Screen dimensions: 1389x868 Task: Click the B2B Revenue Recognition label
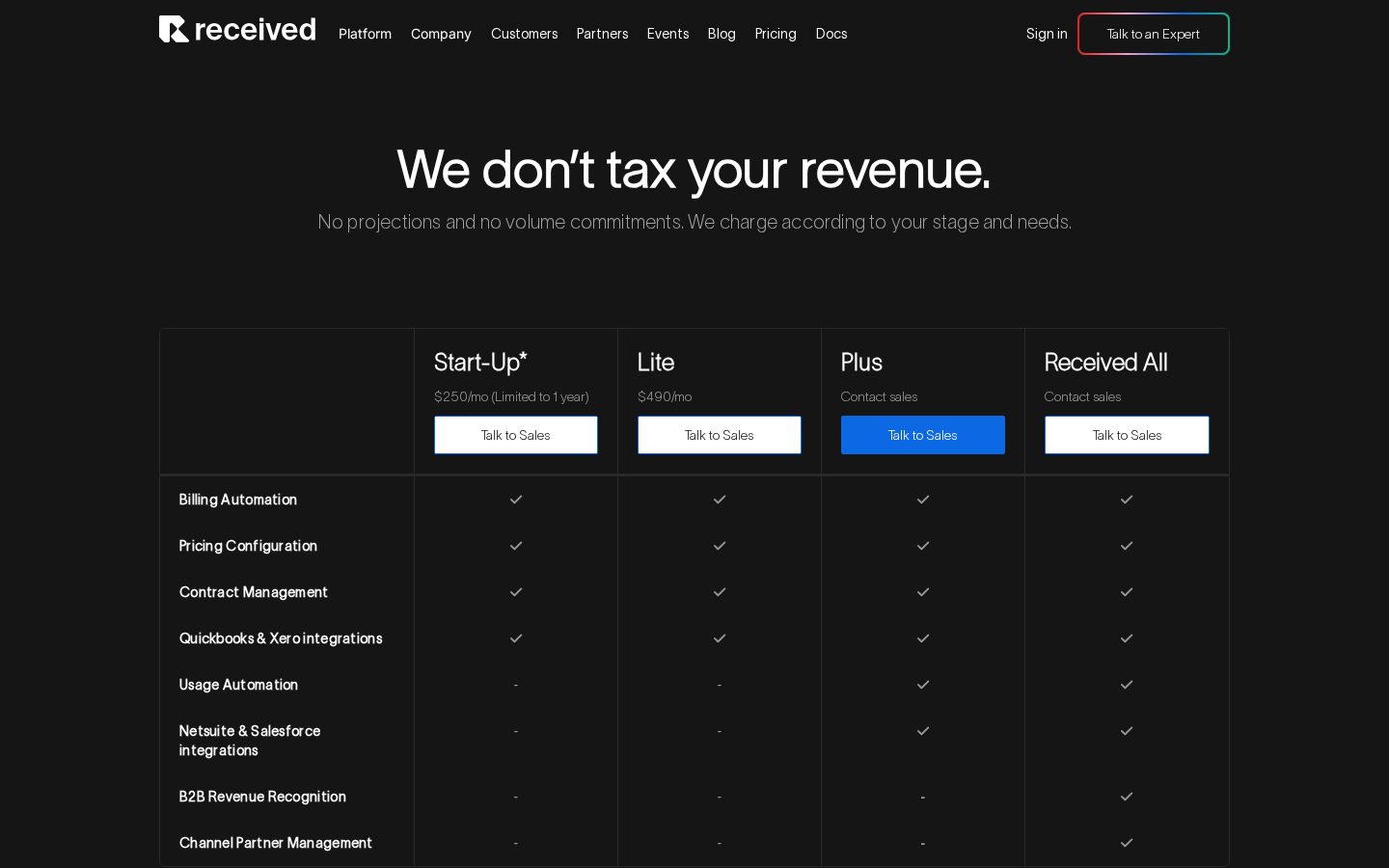pyautogui.click(x=262, y=797)
